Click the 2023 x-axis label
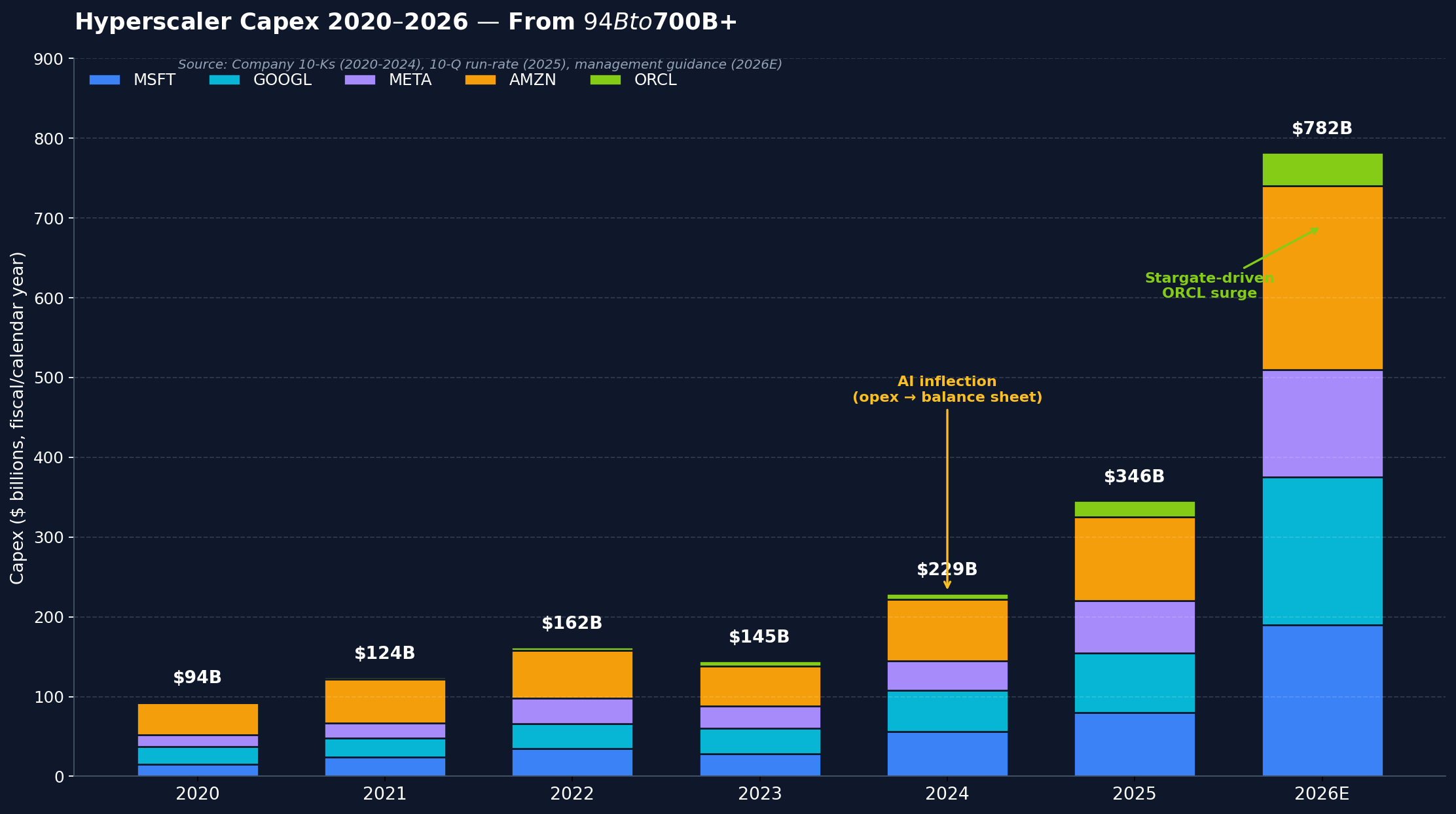Image resolution: width=1456 pixels, height=814 pixels. point(760,794)
